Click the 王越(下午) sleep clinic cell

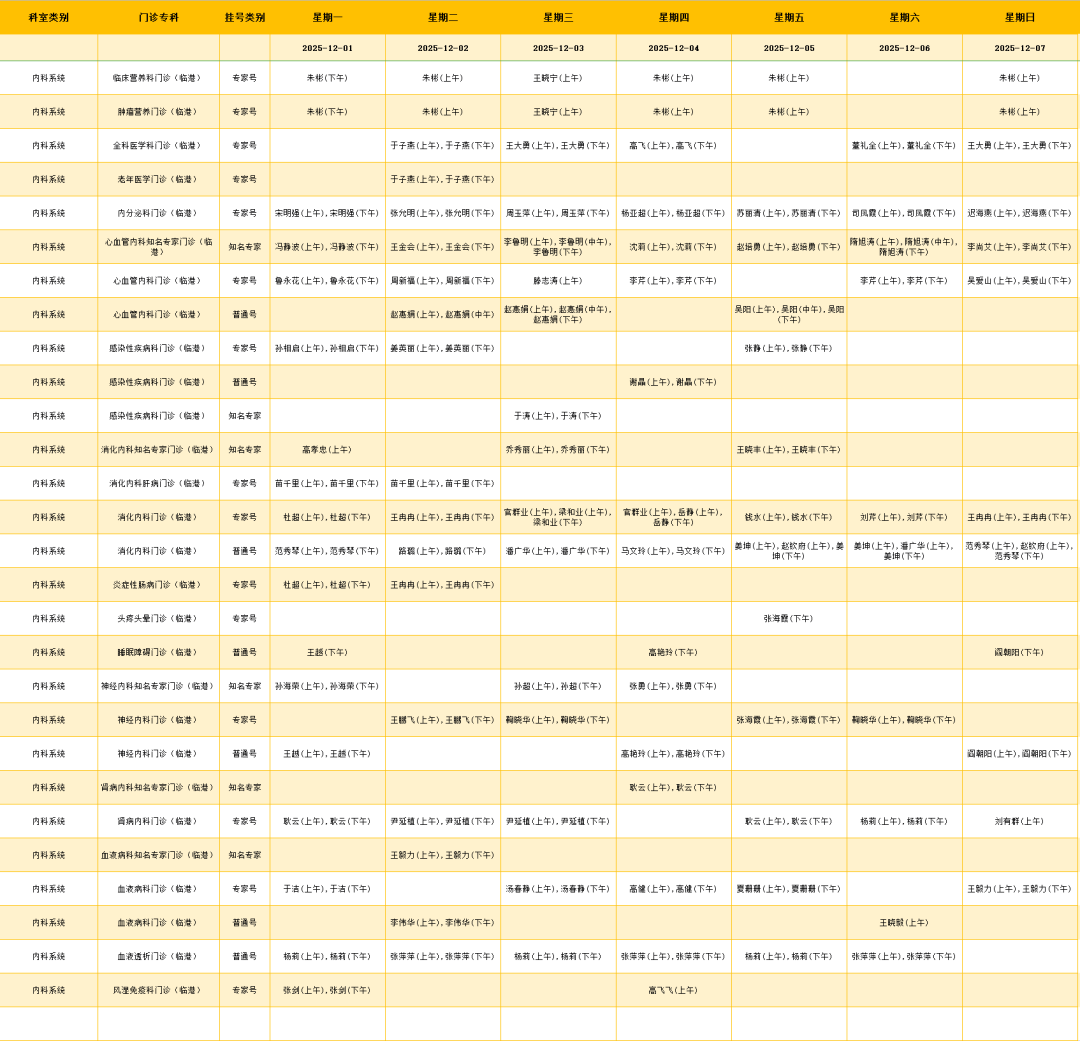coord(327,652)
